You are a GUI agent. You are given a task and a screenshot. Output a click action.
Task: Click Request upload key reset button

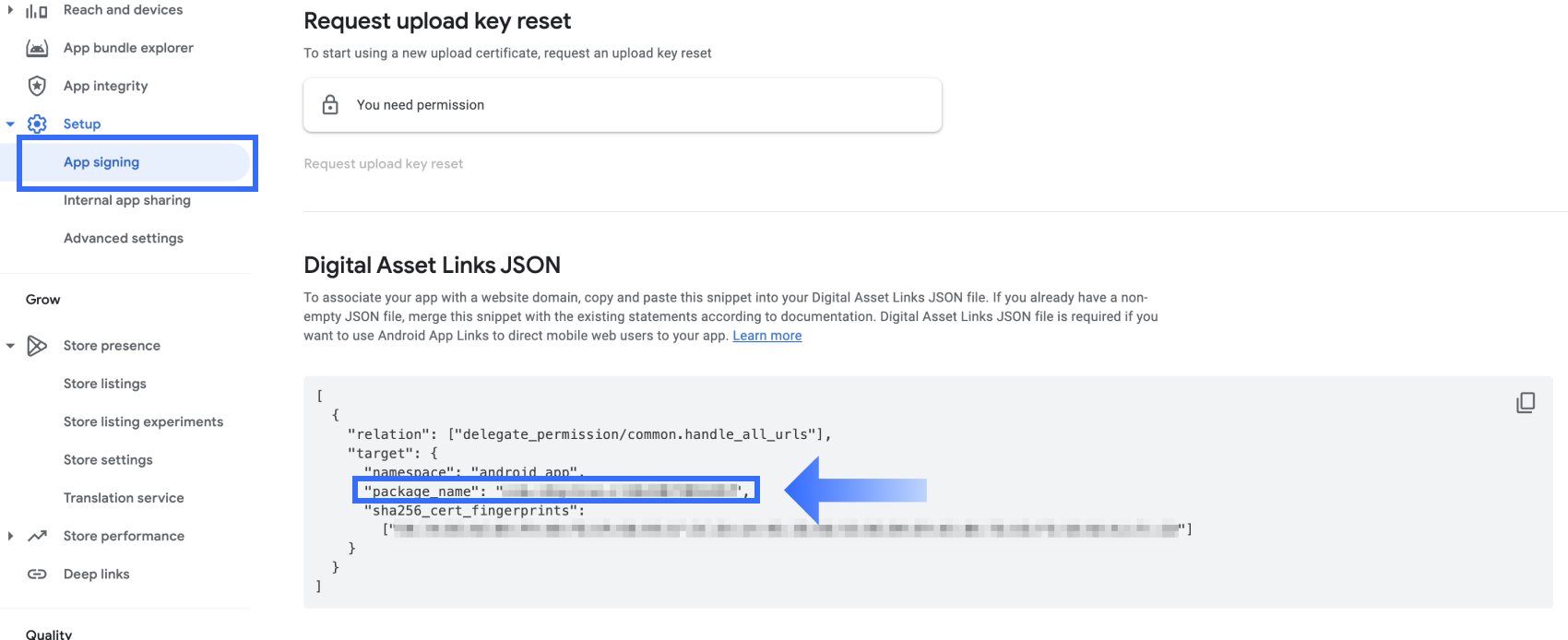point(384,164)
